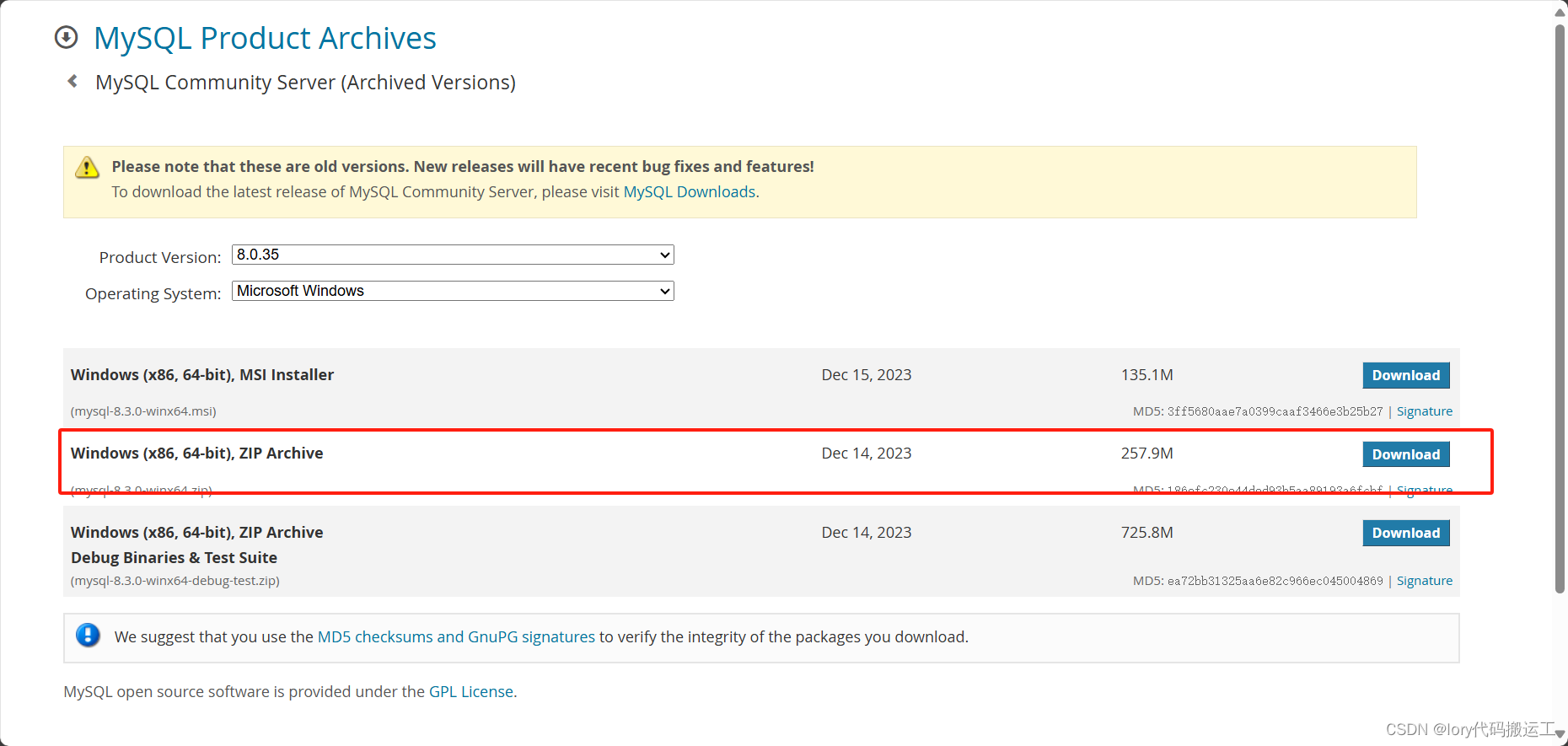
Task: Open the Product Version 8.0.35 dropdown
Action: coord(453,255)
